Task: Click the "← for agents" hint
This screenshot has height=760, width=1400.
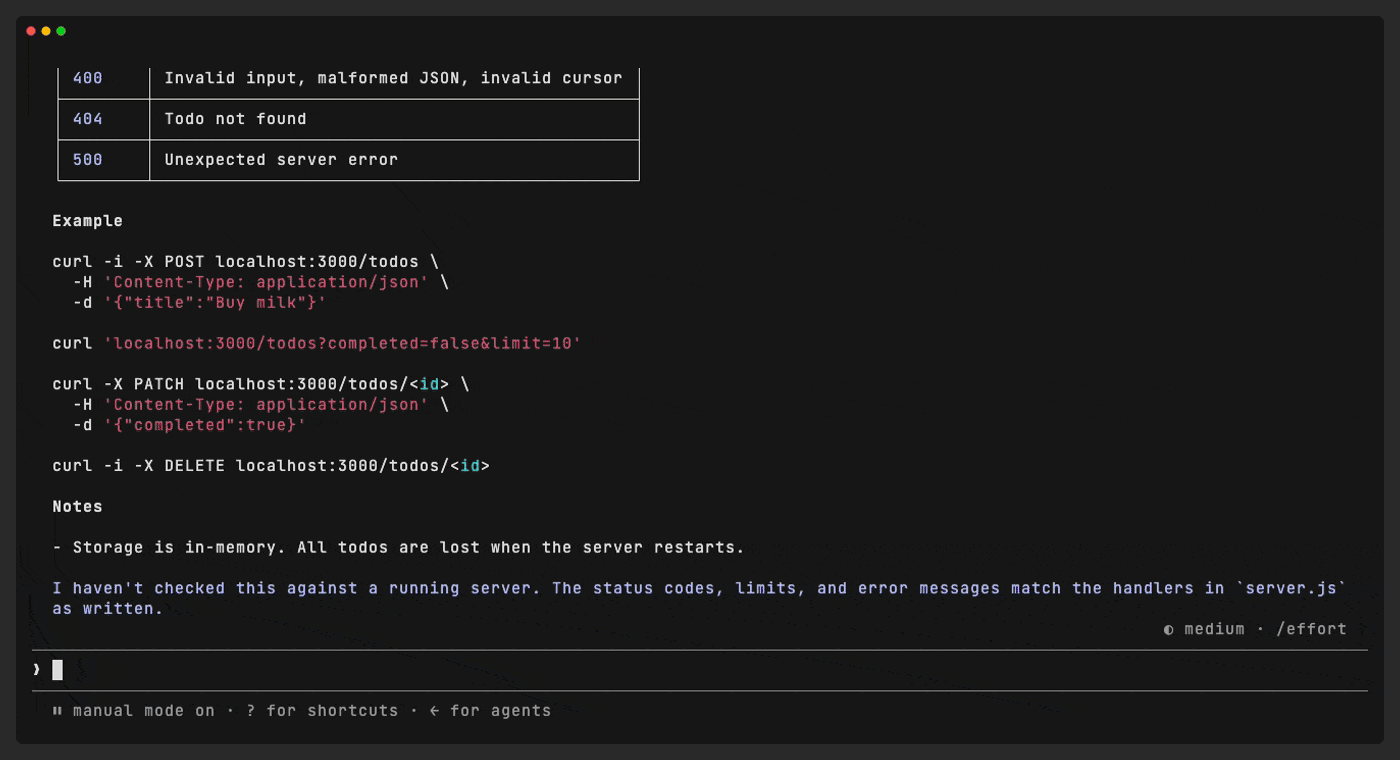Action: (490, 711)
